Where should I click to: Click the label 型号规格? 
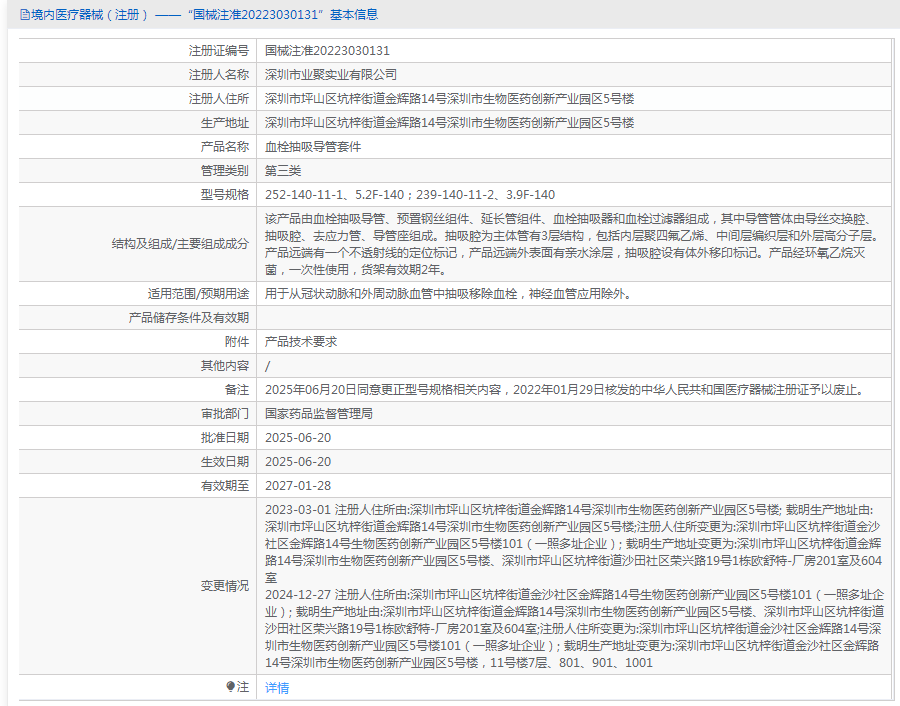coord(224,195)
